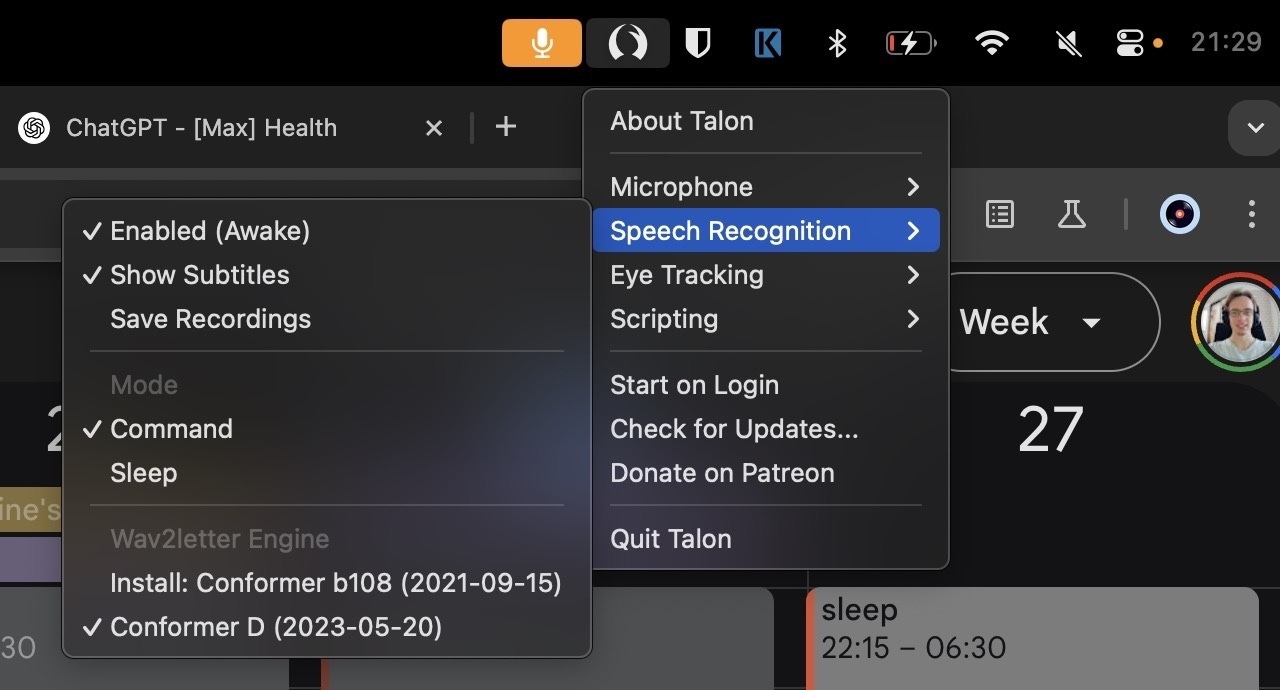This screenshot has width=1280, height=690.
Task: Open a new browser tab
Action: coord(506,127)
